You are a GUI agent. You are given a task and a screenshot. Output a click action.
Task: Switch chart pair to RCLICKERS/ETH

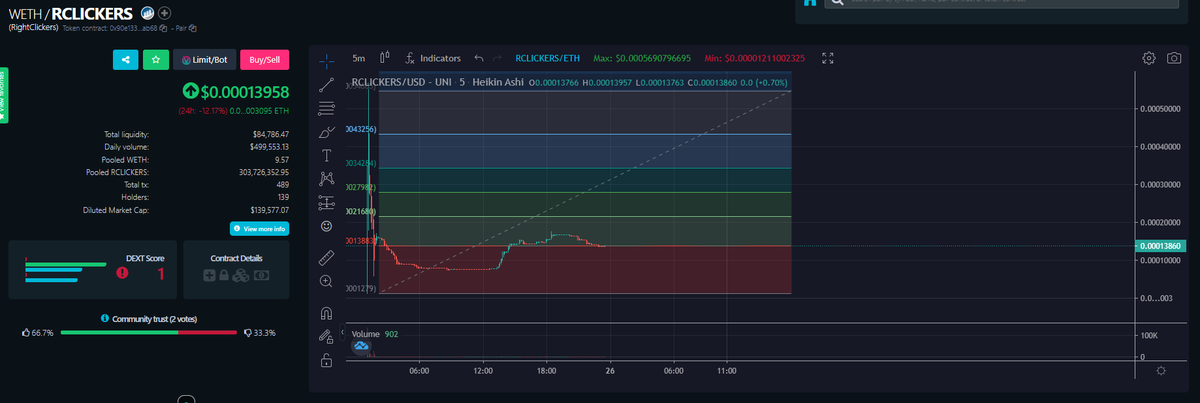547,58
